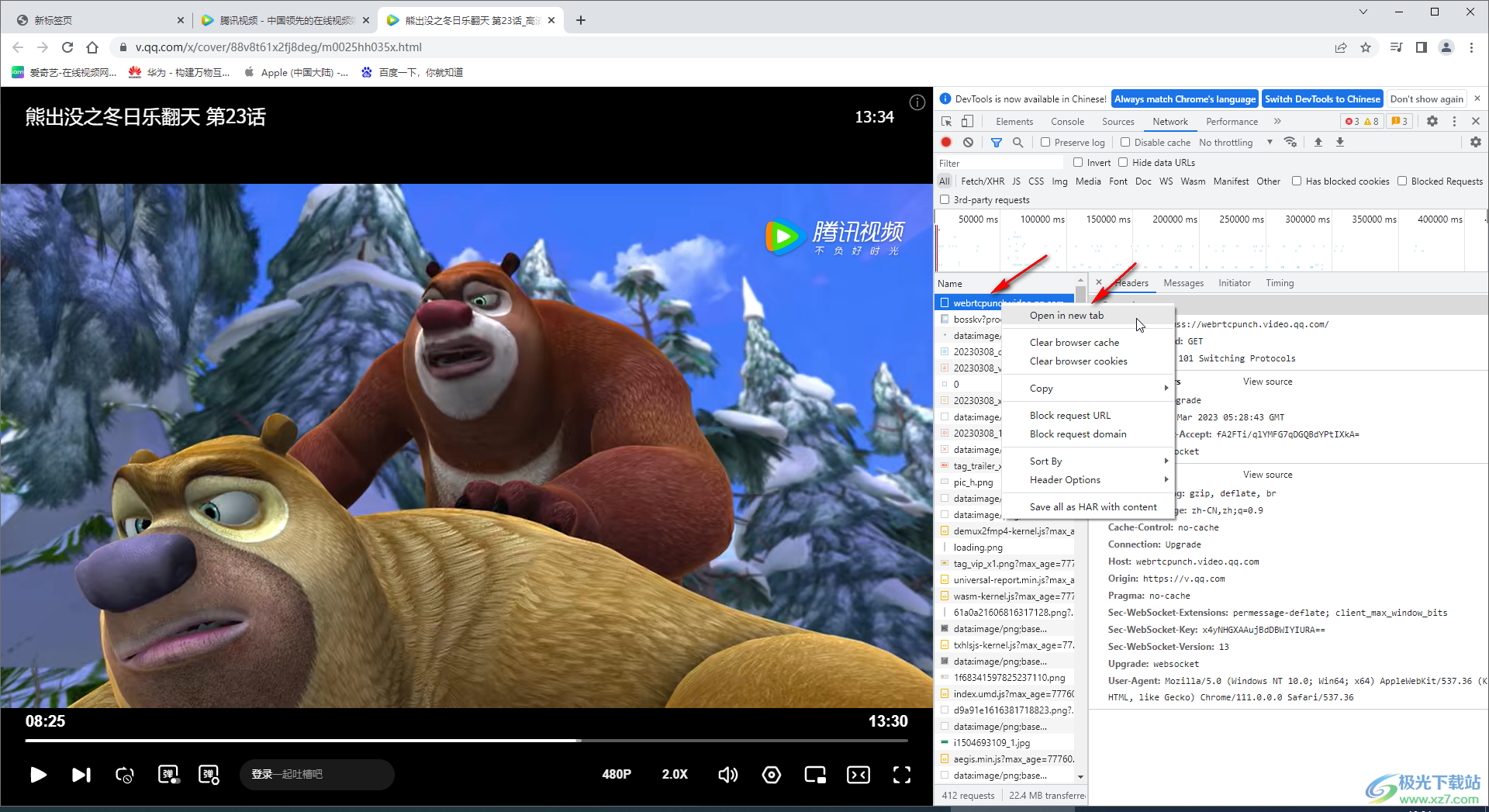Open browser tab search dropdown

click(1363, 12)
